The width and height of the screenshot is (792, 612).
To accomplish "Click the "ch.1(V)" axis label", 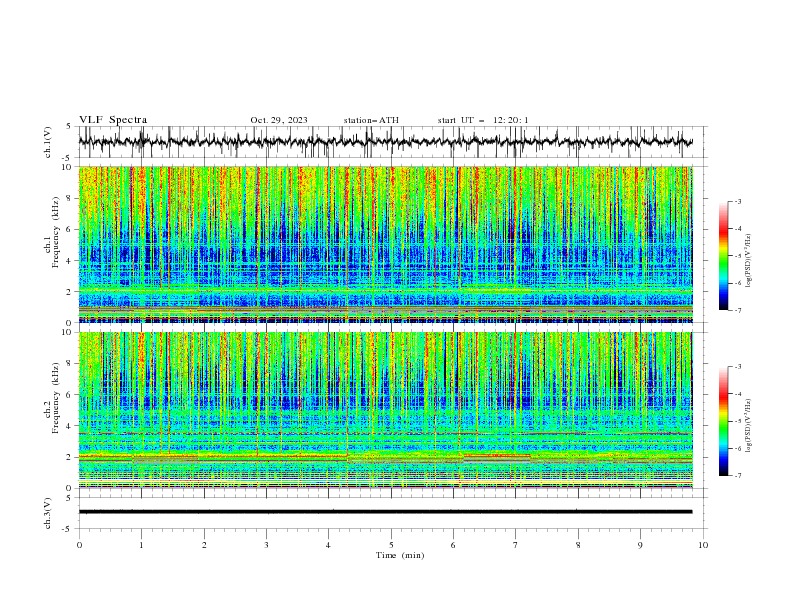I will pos(48,142).
